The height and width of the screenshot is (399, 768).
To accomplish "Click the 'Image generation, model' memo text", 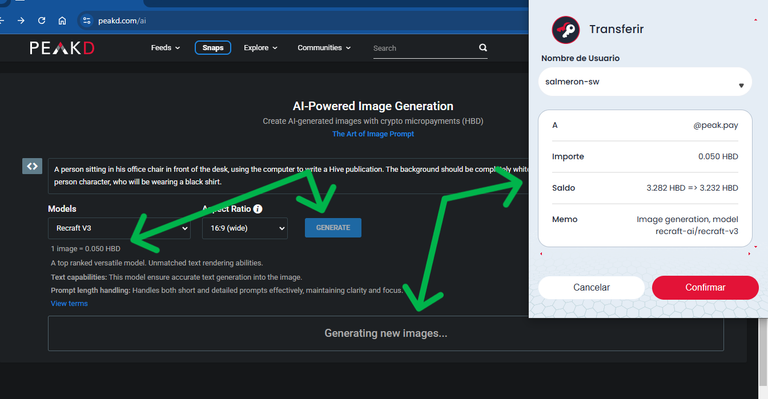I will [x=687, y=219].
